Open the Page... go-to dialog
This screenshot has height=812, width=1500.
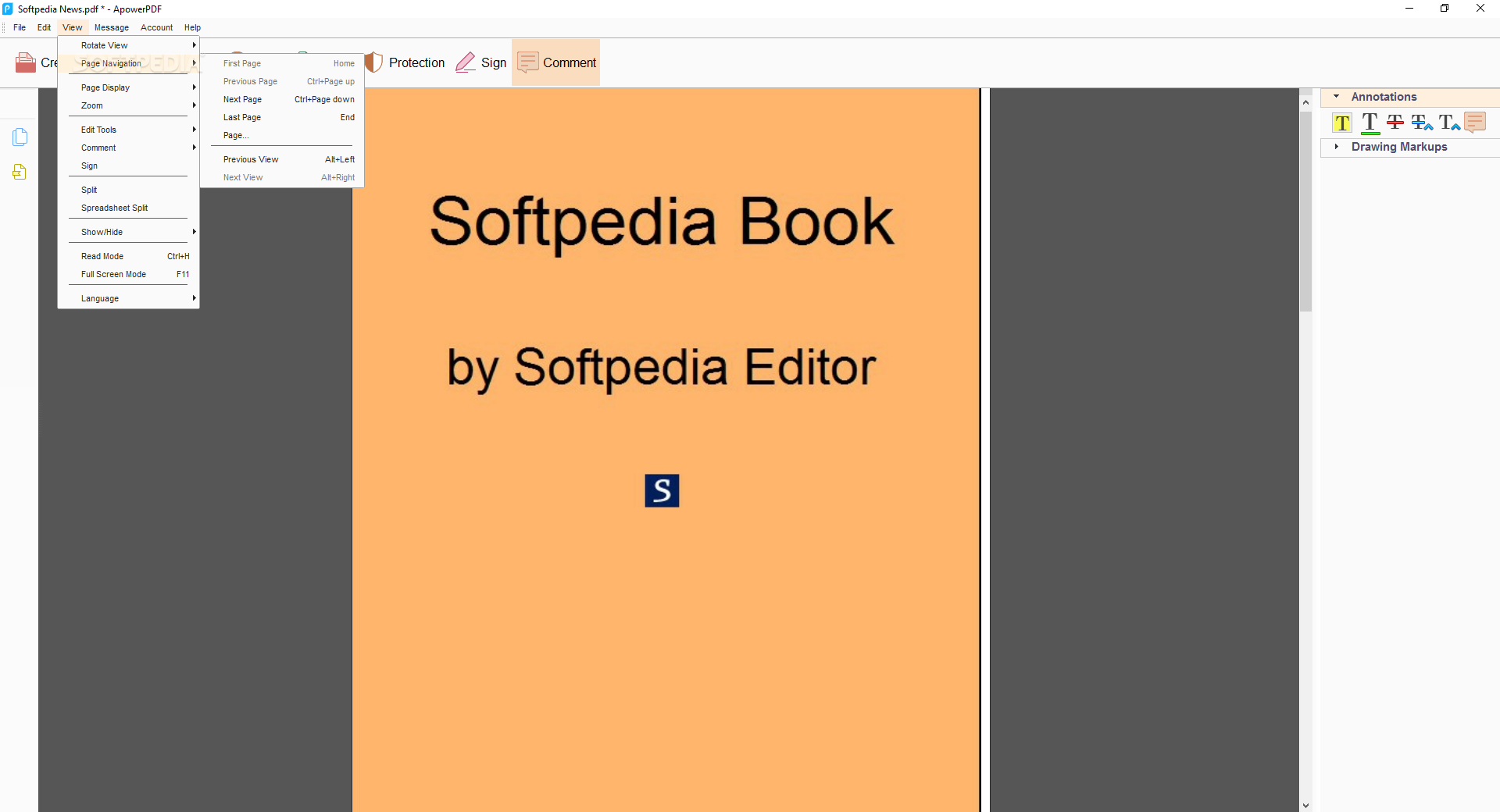pos(282,135)
